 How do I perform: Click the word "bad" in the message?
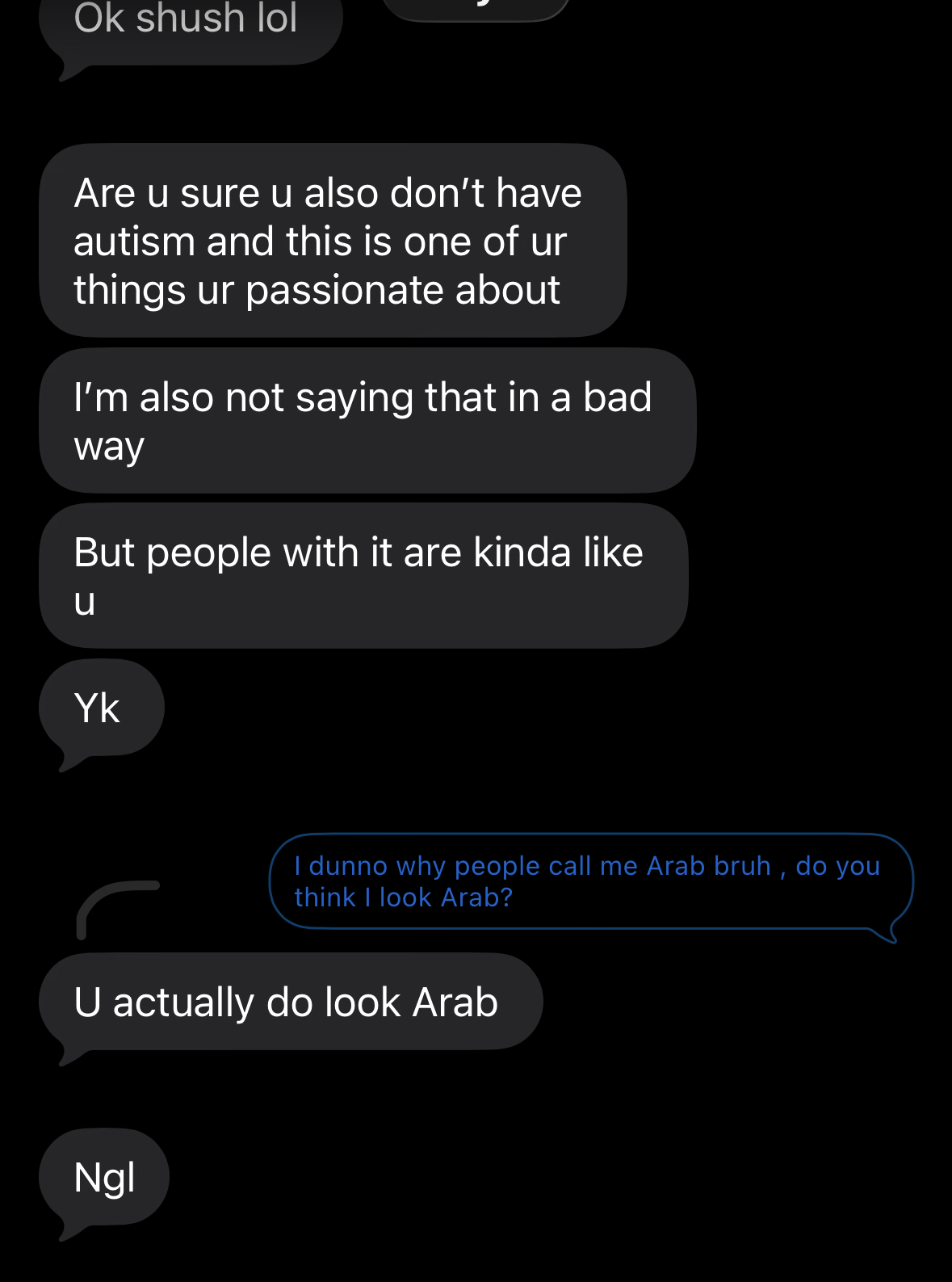click(617, 397)
